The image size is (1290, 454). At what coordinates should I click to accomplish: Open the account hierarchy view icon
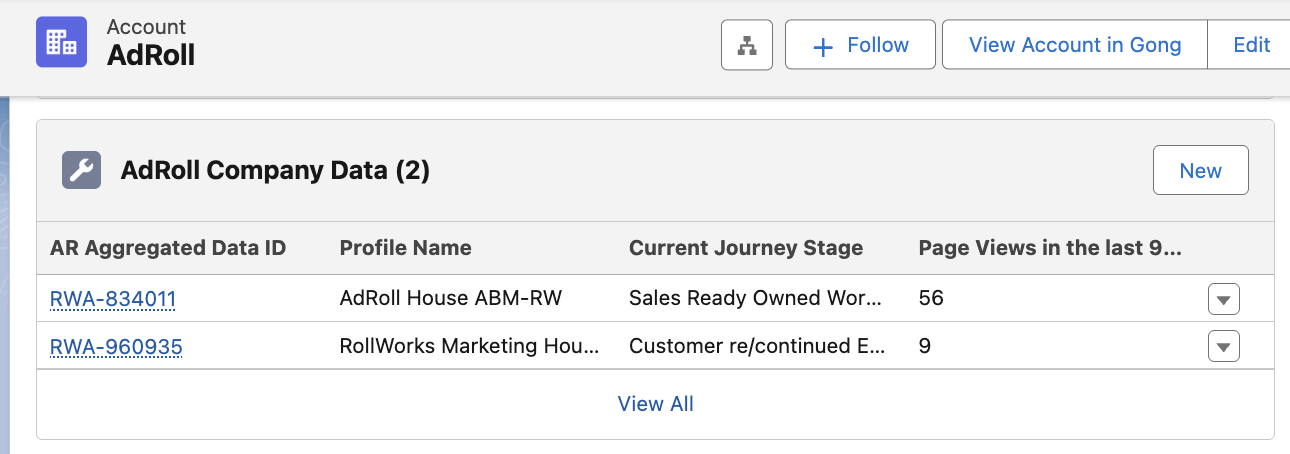point(747,45)
